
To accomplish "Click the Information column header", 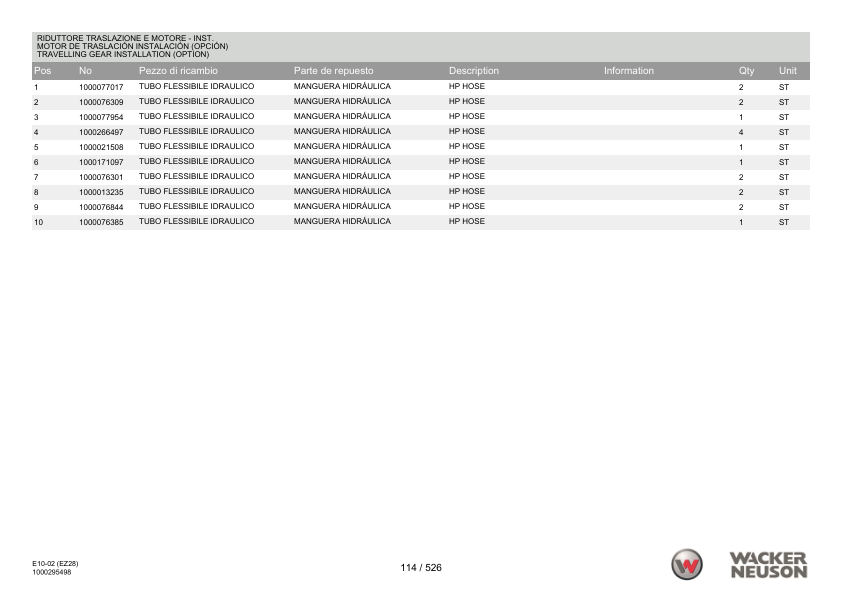I will coord(628,71).
